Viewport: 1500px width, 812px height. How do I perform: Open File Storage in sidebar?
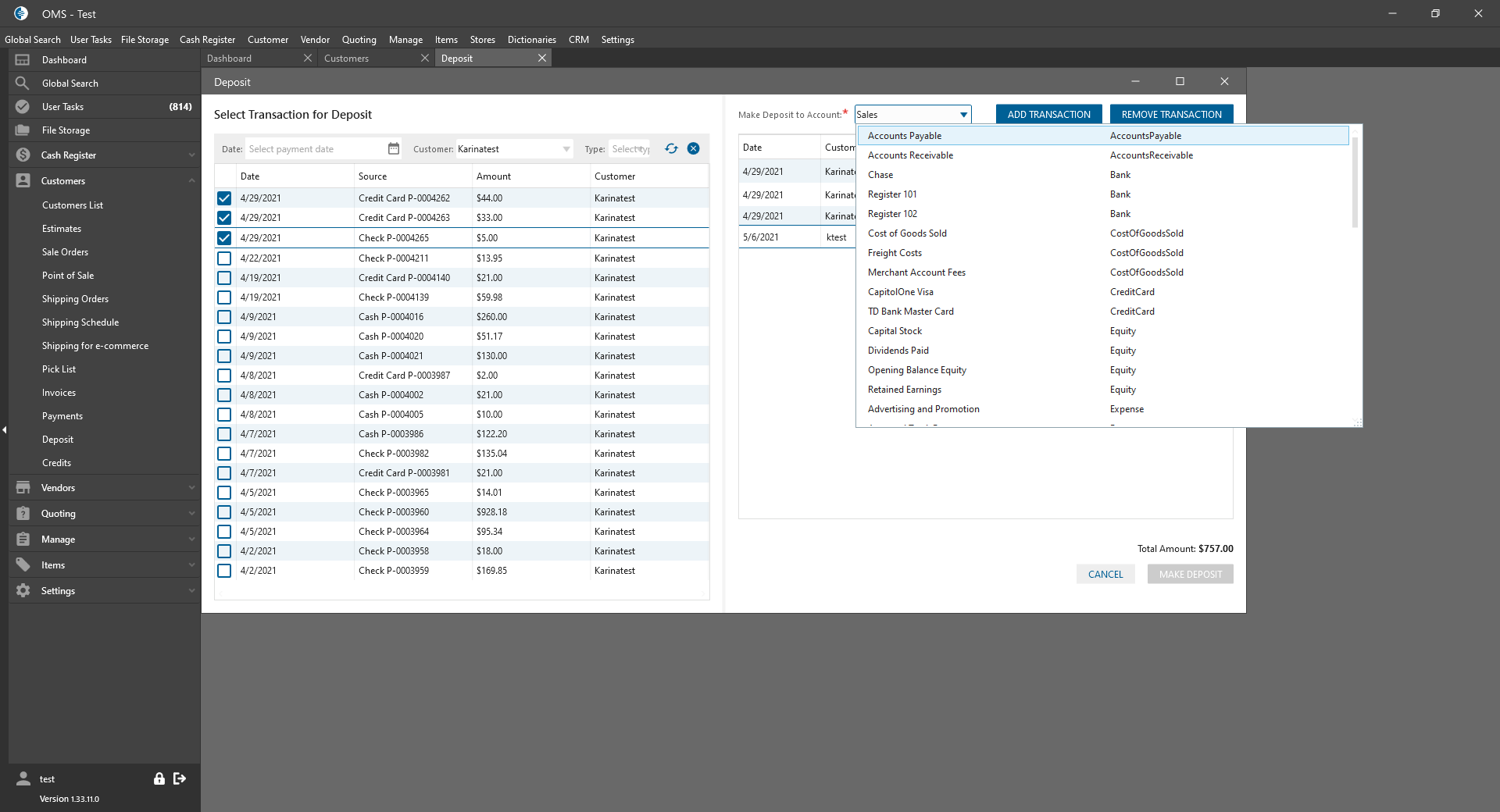click(x=66, y=130)
